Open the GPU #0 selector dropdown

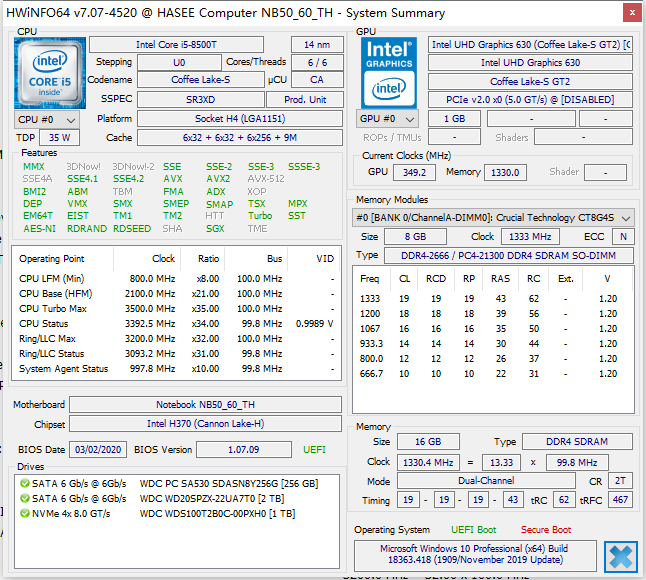click(387, 119)
